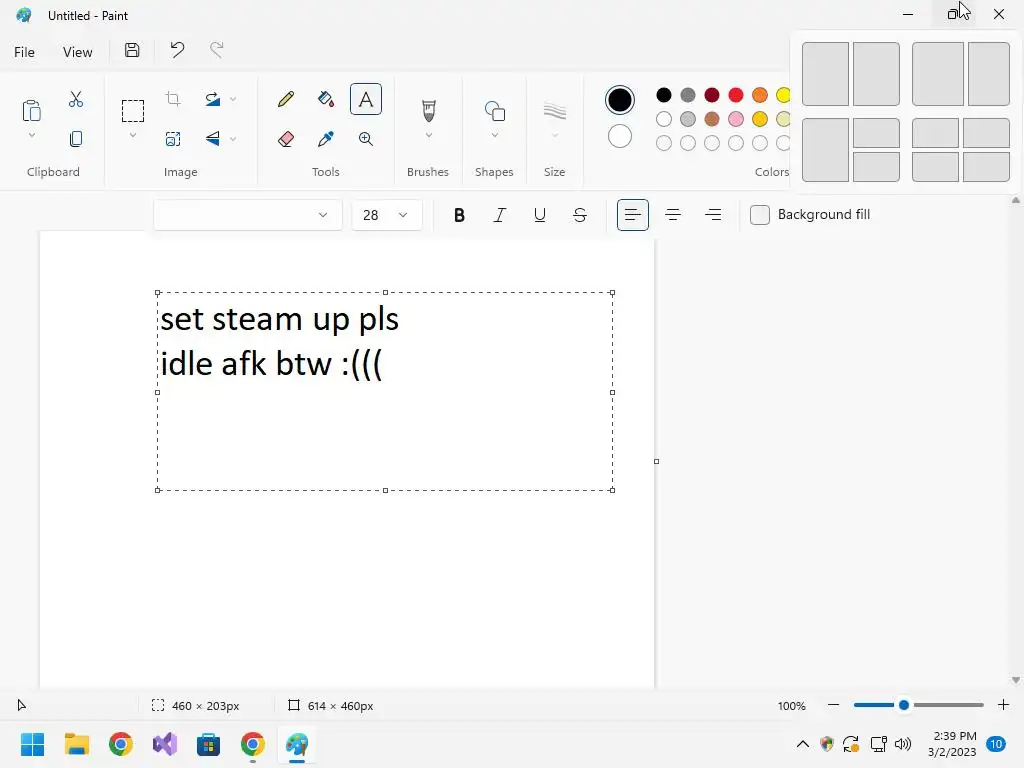The height and width of the screenshot is (768, 1024).
Task: Click the zoom slider handle
Action: click(x=904, y=705)
